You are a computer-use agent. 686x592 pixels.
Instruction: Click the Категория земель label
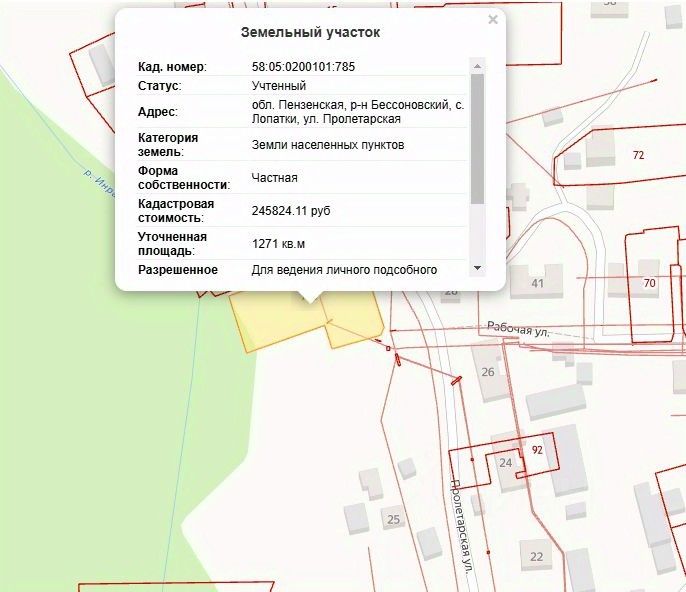(168, 145)
